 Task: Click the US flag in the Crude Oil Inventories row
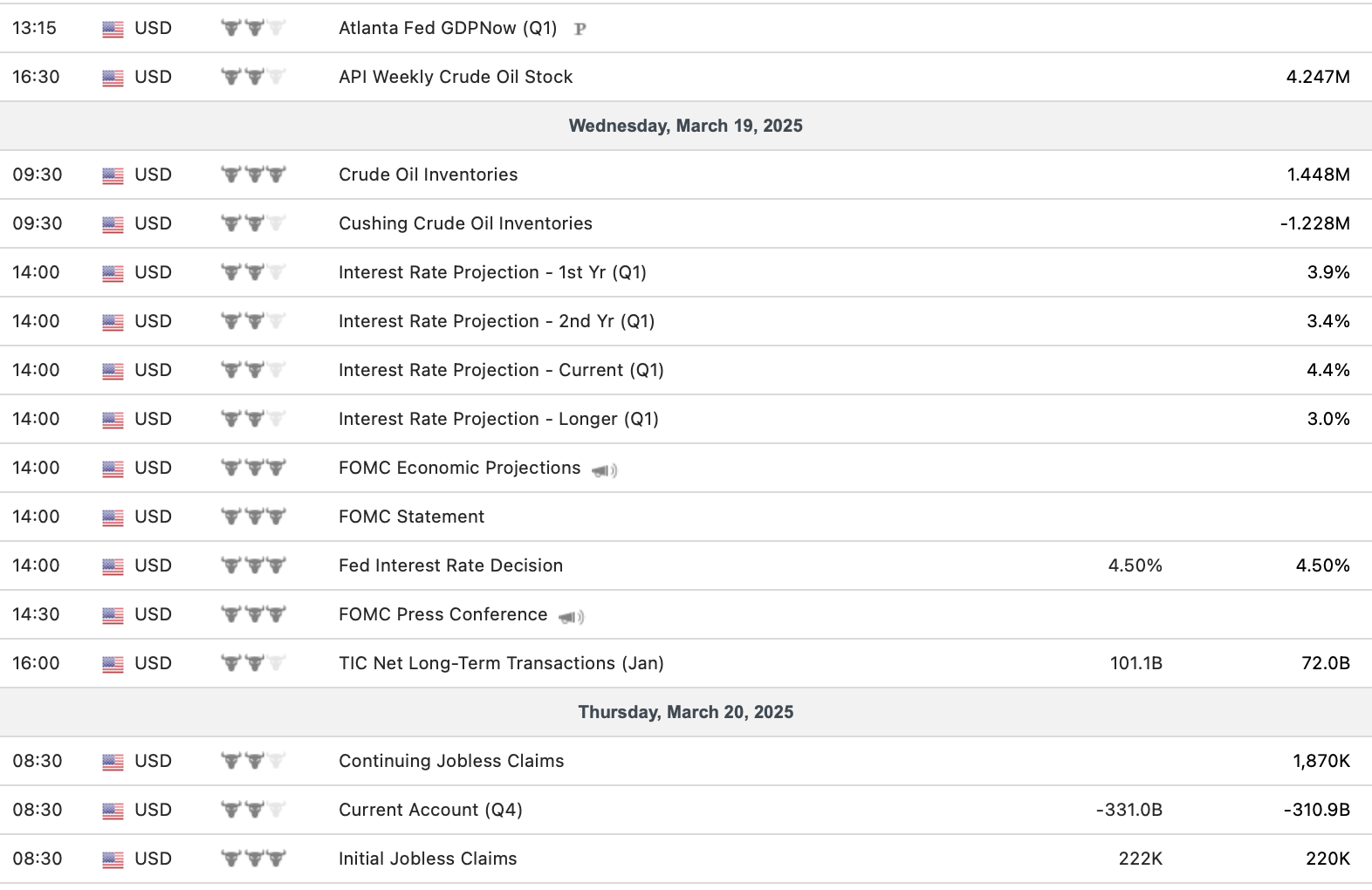pyautogui.click(x=113, y=175)
